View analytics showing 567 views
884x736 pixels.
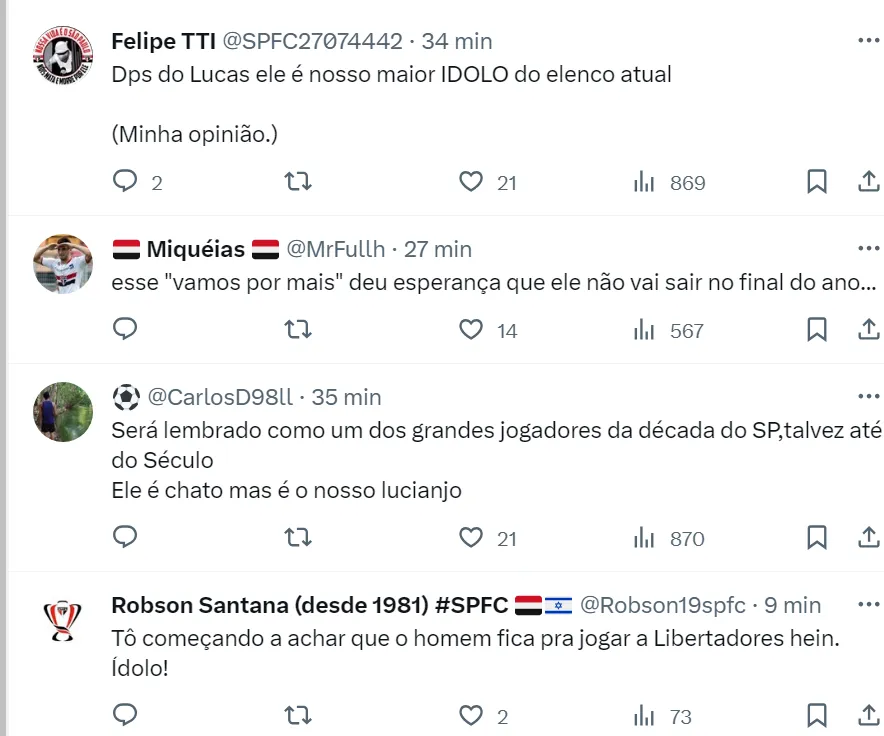pyautogui.click(x=669, y=330)
